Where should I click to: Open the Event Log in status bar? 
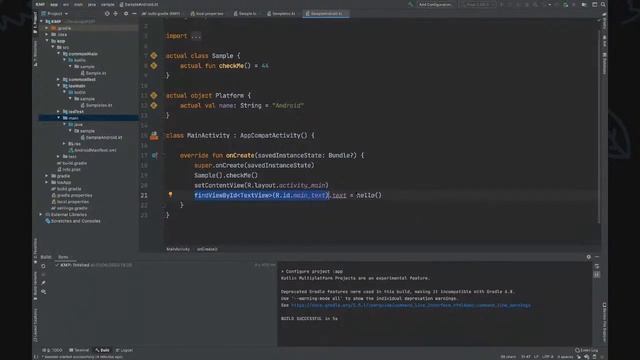coord(587,350)
